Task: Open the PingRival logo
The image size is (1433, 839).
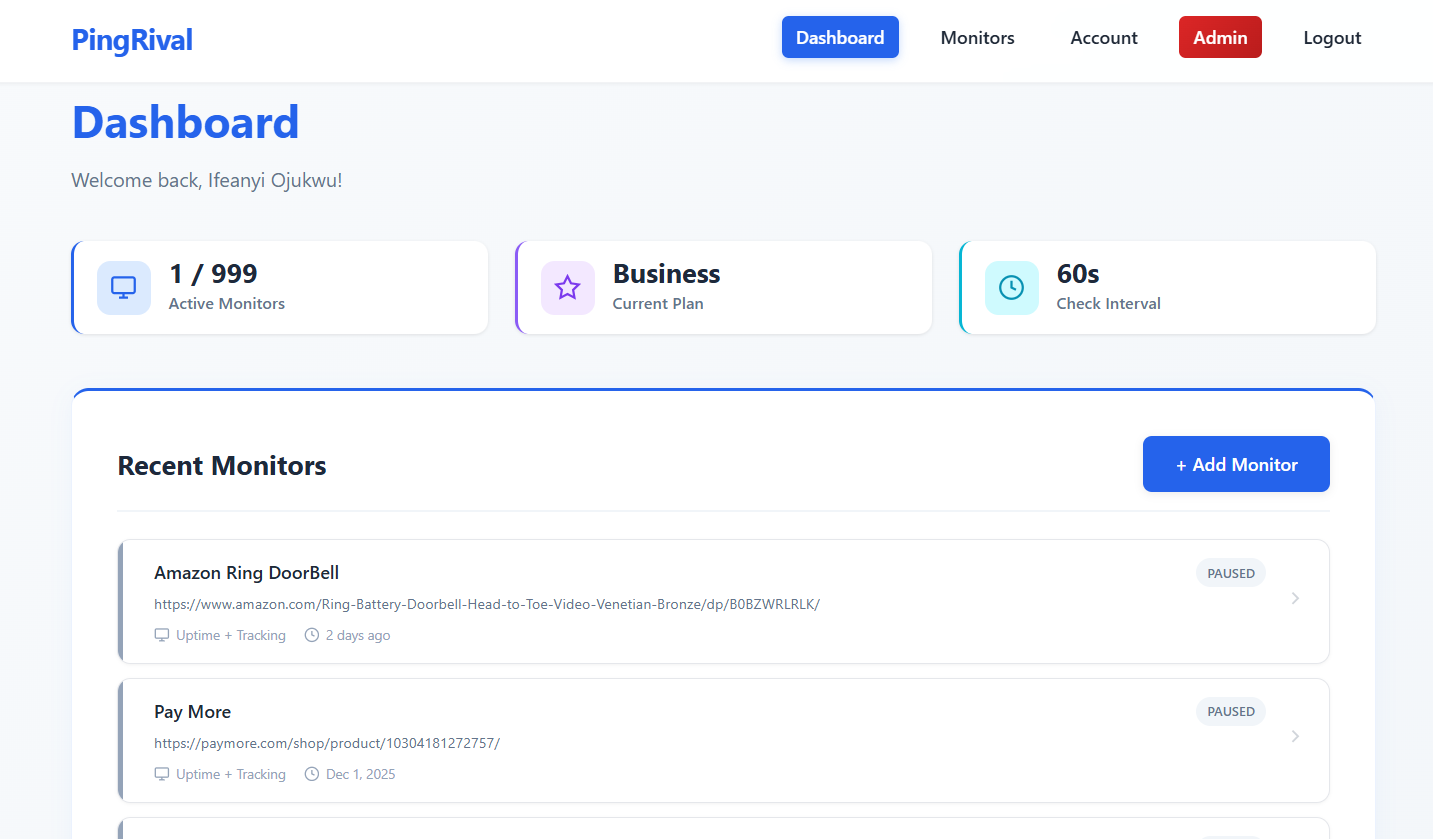Action: click(131, 39)
